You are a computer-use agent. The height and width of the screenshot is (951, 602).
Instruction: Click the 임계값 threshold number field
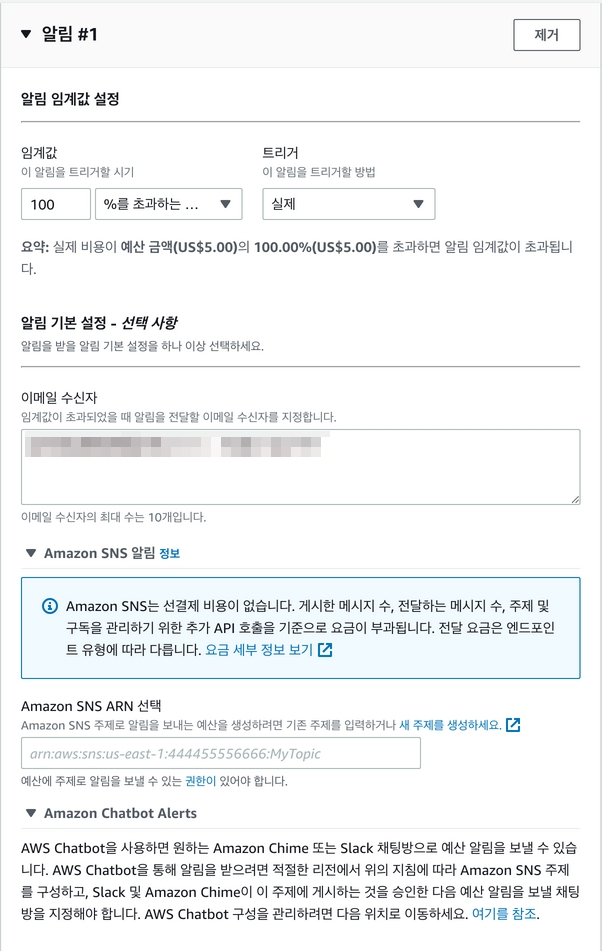coord(56,204)
